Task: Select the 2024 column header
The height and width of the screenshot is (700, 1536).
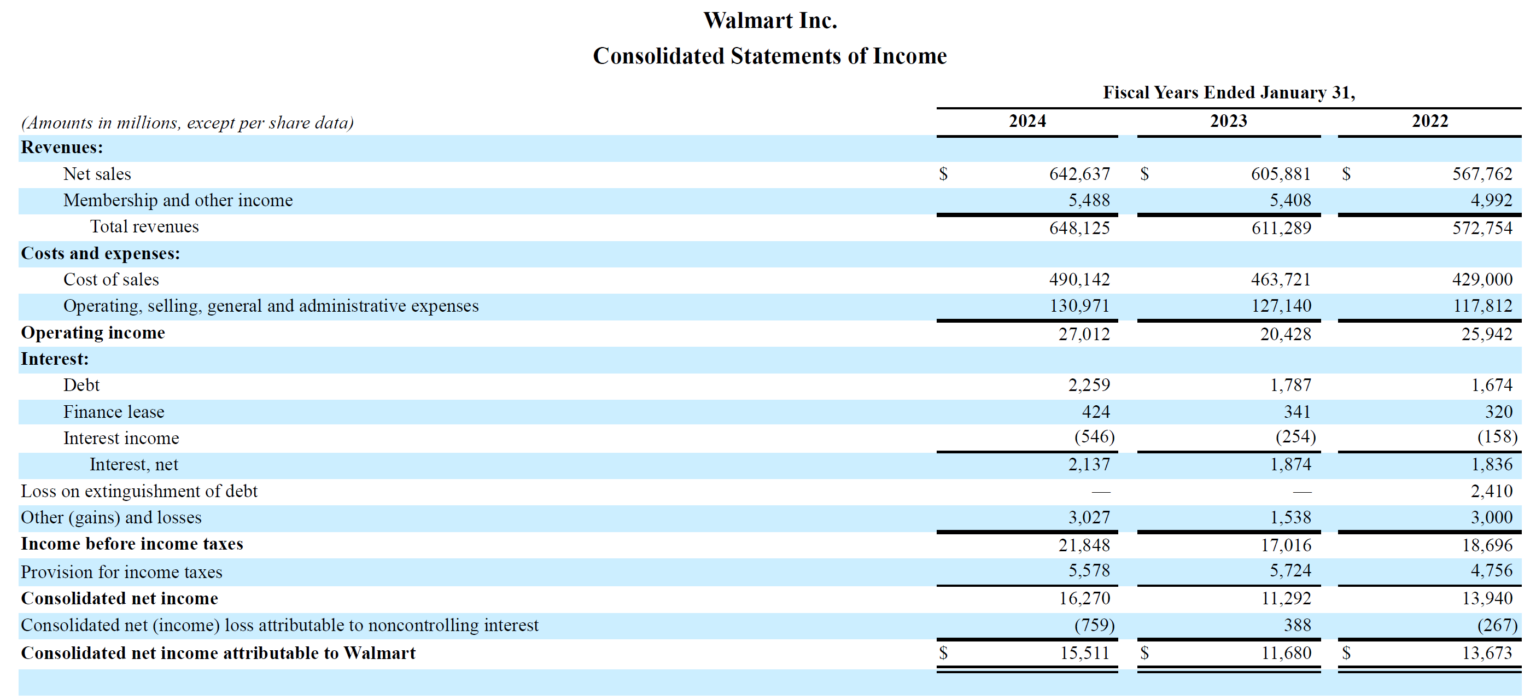Action: tap(1027, 121)
